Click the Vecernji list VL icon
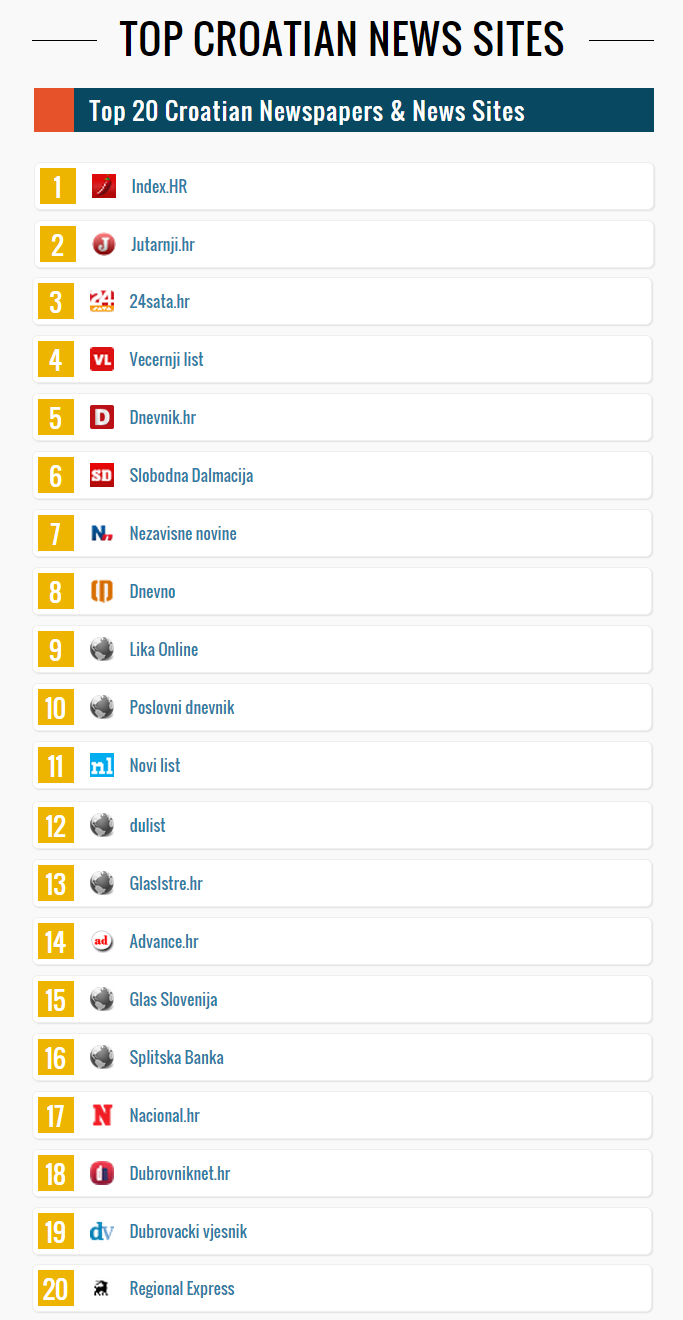The height and width of the screenshot is (1320, 683). click(x=102, y=359)
